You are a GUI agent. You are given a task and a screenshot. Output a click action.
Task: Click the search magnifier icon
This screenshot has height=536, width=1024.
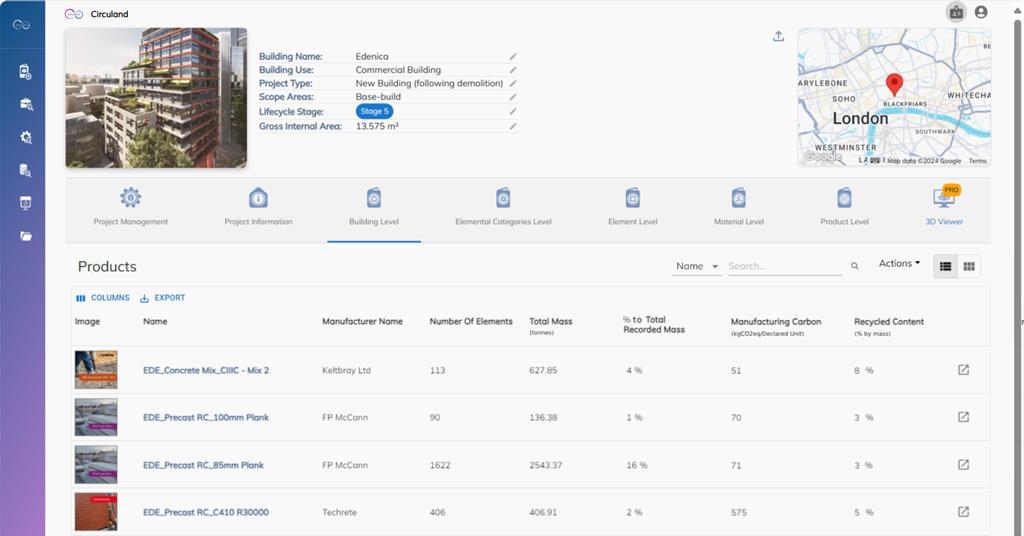click(x=854, y=266)
